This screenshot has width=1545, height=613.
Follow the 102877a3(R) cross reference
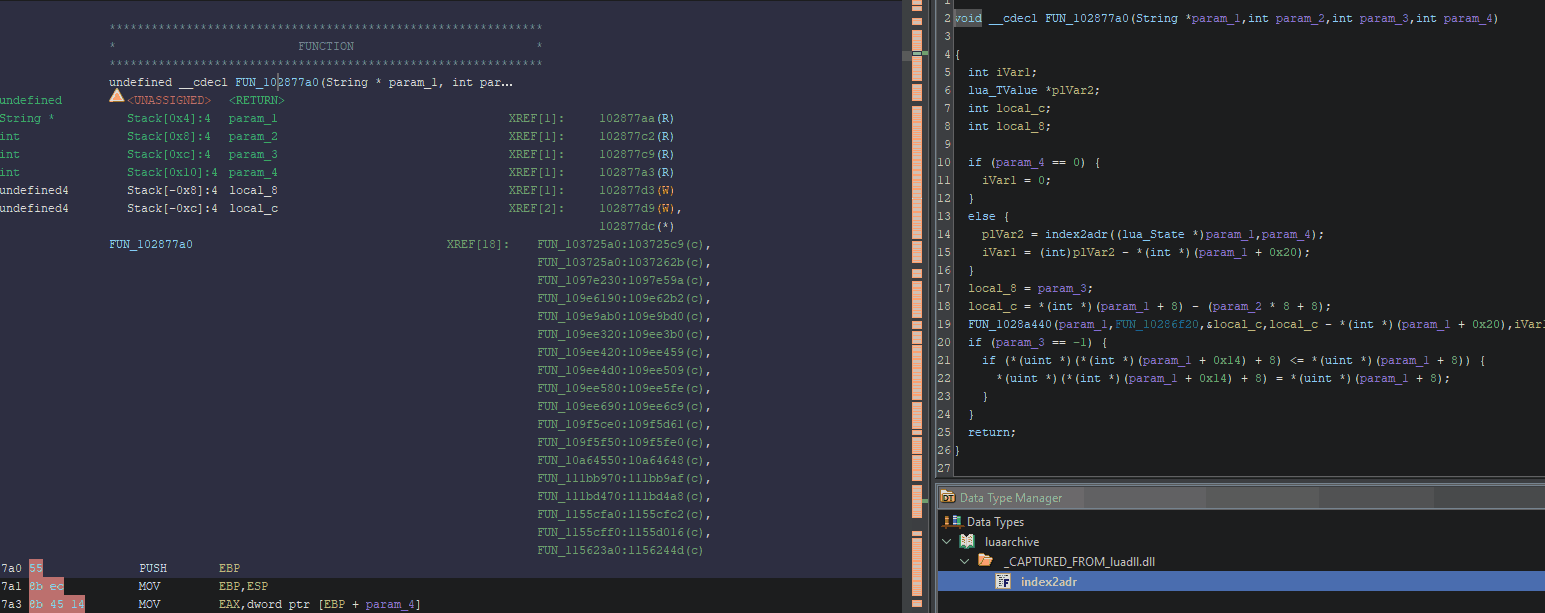tap(636, 172)
